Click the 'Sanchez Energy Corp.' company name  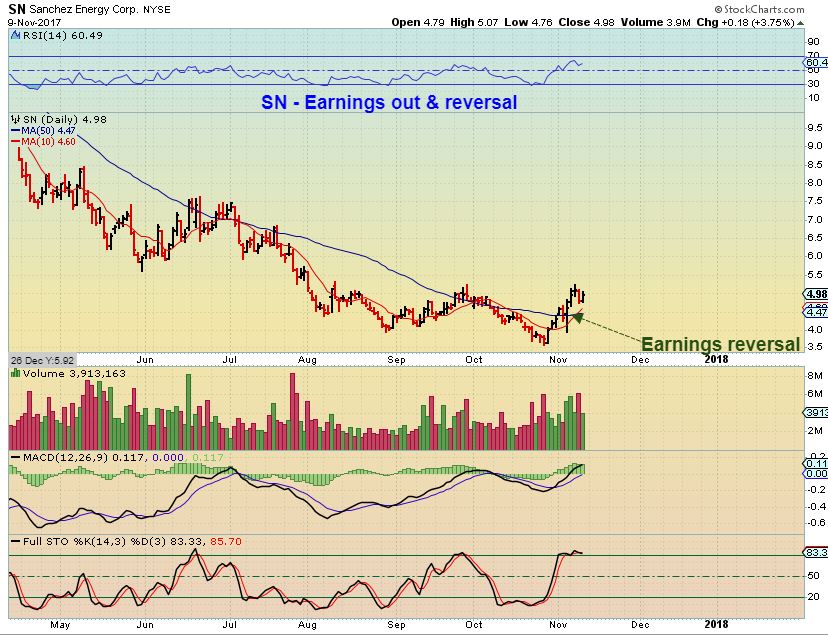tap(84, 10)
